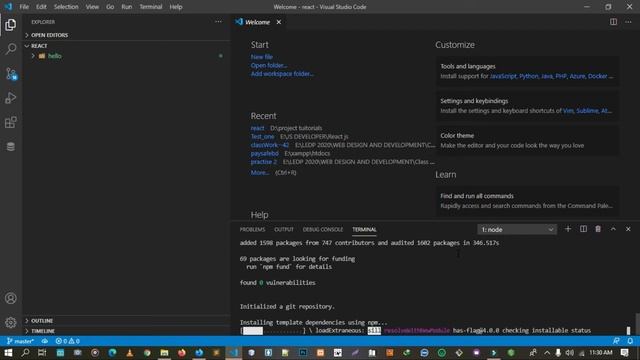The image size is (640, 360).
Task: Click the New file link
Action: (x=262, y=57)
